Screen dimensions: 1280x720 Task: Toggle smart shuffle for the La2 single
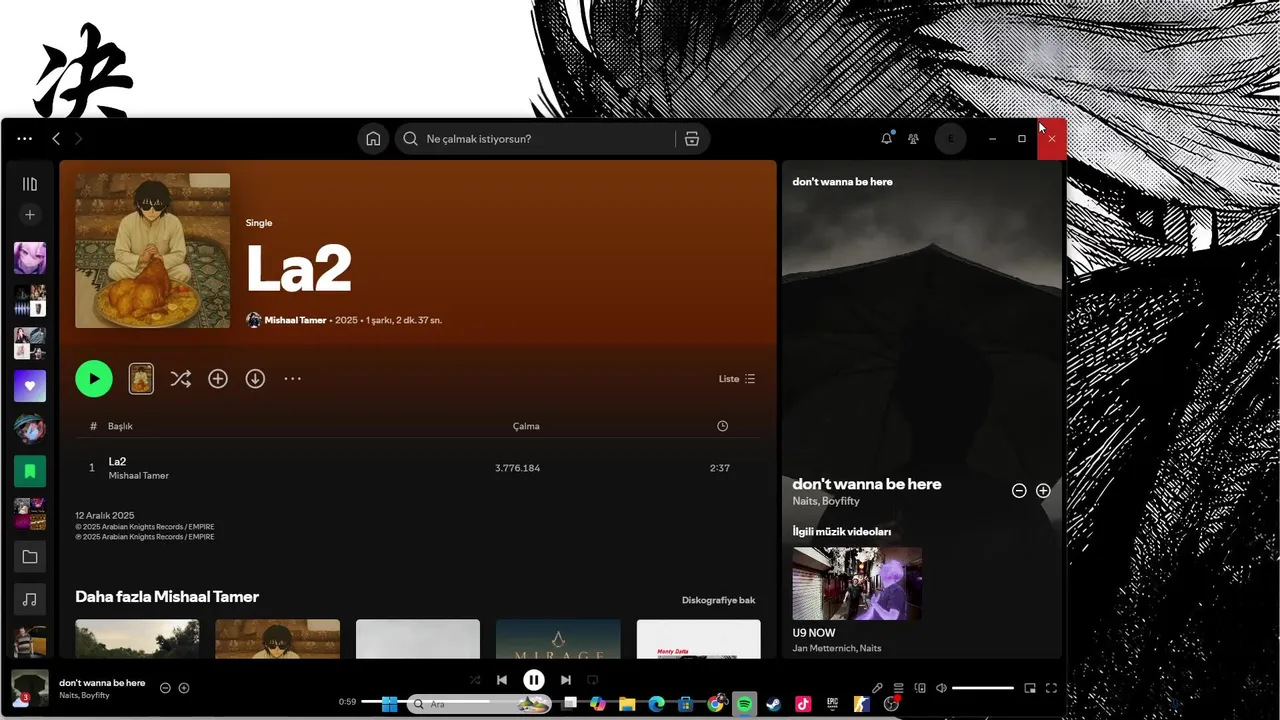[180, 379]
